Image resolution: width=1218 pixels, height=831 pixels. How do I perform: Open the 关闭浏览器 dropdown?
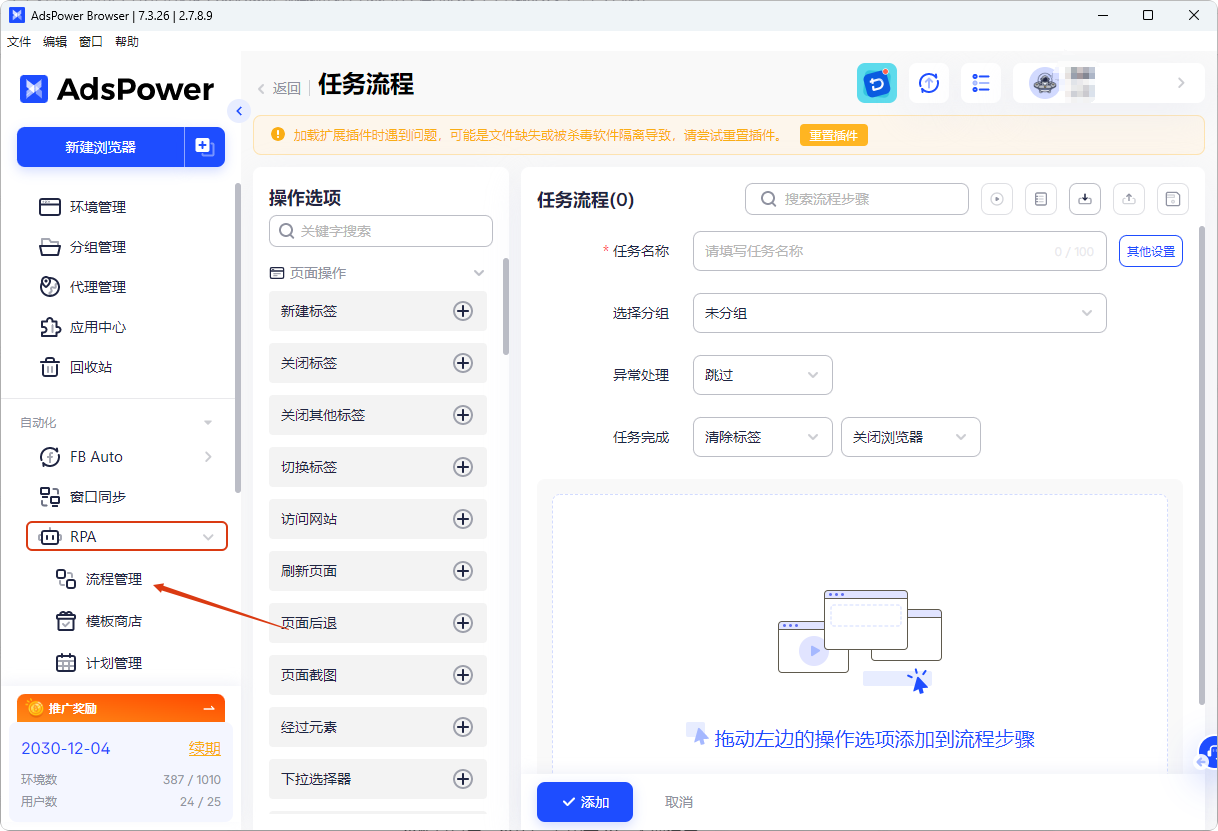pos(911,437)
